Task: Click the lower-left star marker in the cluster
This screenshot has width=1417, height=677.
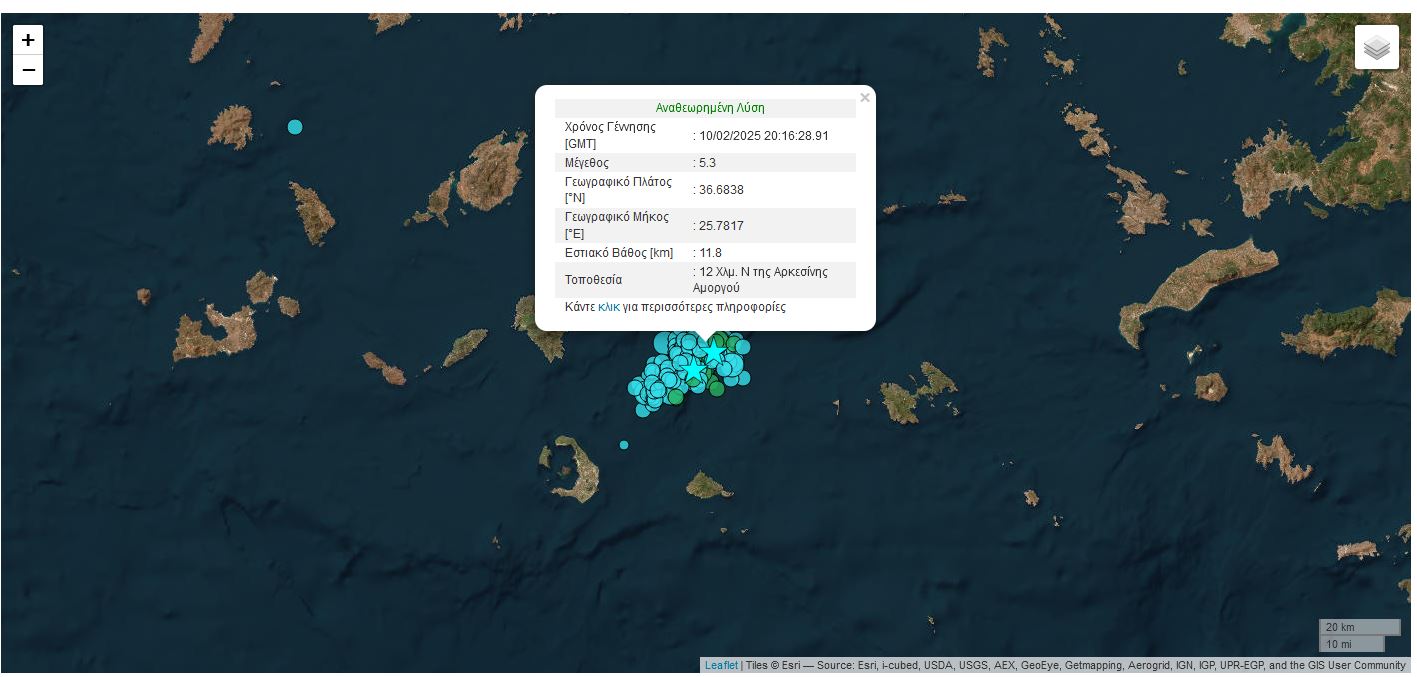Action: (693, 371)
